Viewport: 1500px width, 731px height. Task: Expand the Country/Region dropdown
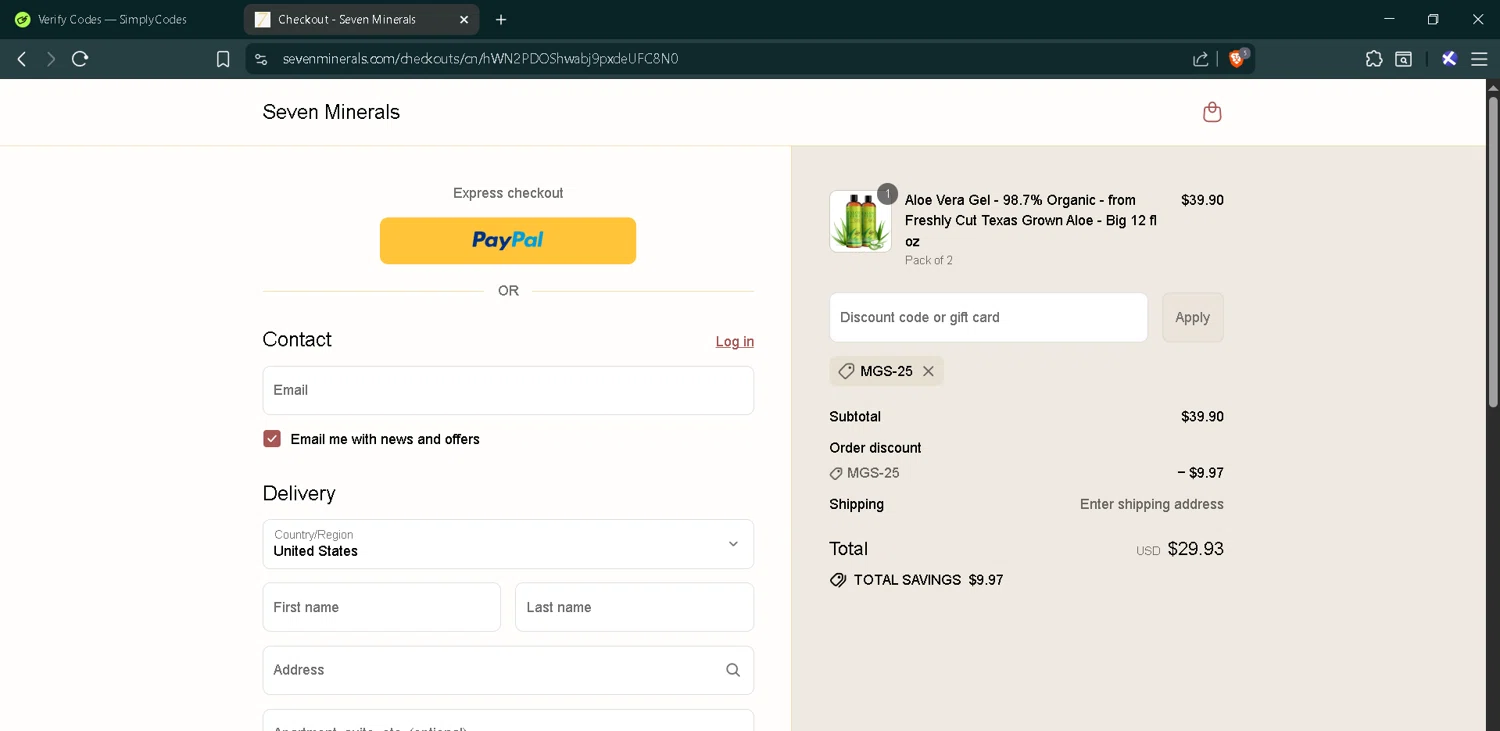click(x=508, y=544)
